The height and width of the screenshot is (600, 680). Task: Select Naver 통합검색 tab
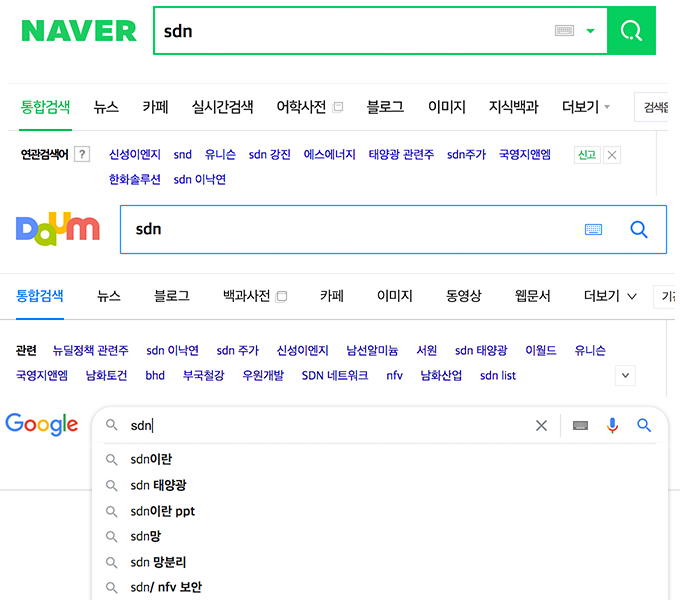45,107
